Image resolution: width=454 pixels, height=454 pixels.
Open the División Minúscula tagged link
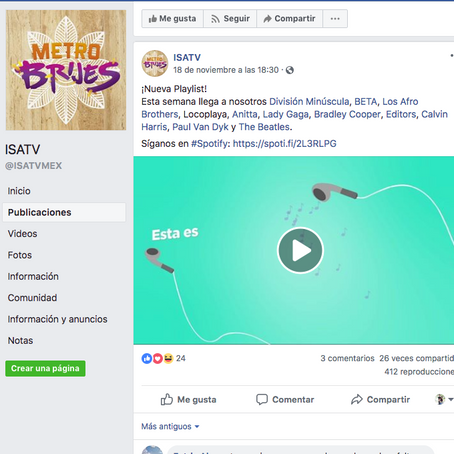point(309,101)
